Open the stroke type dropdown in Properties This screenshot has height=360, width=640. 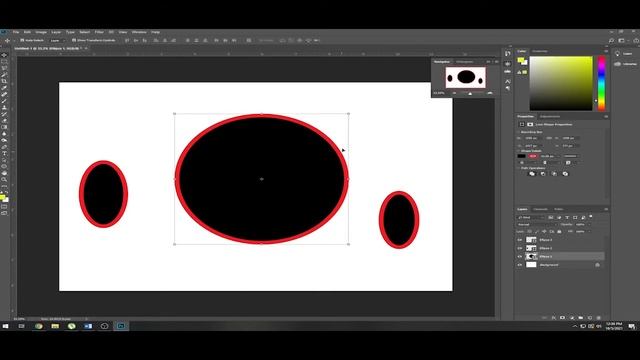coord(571,156)
